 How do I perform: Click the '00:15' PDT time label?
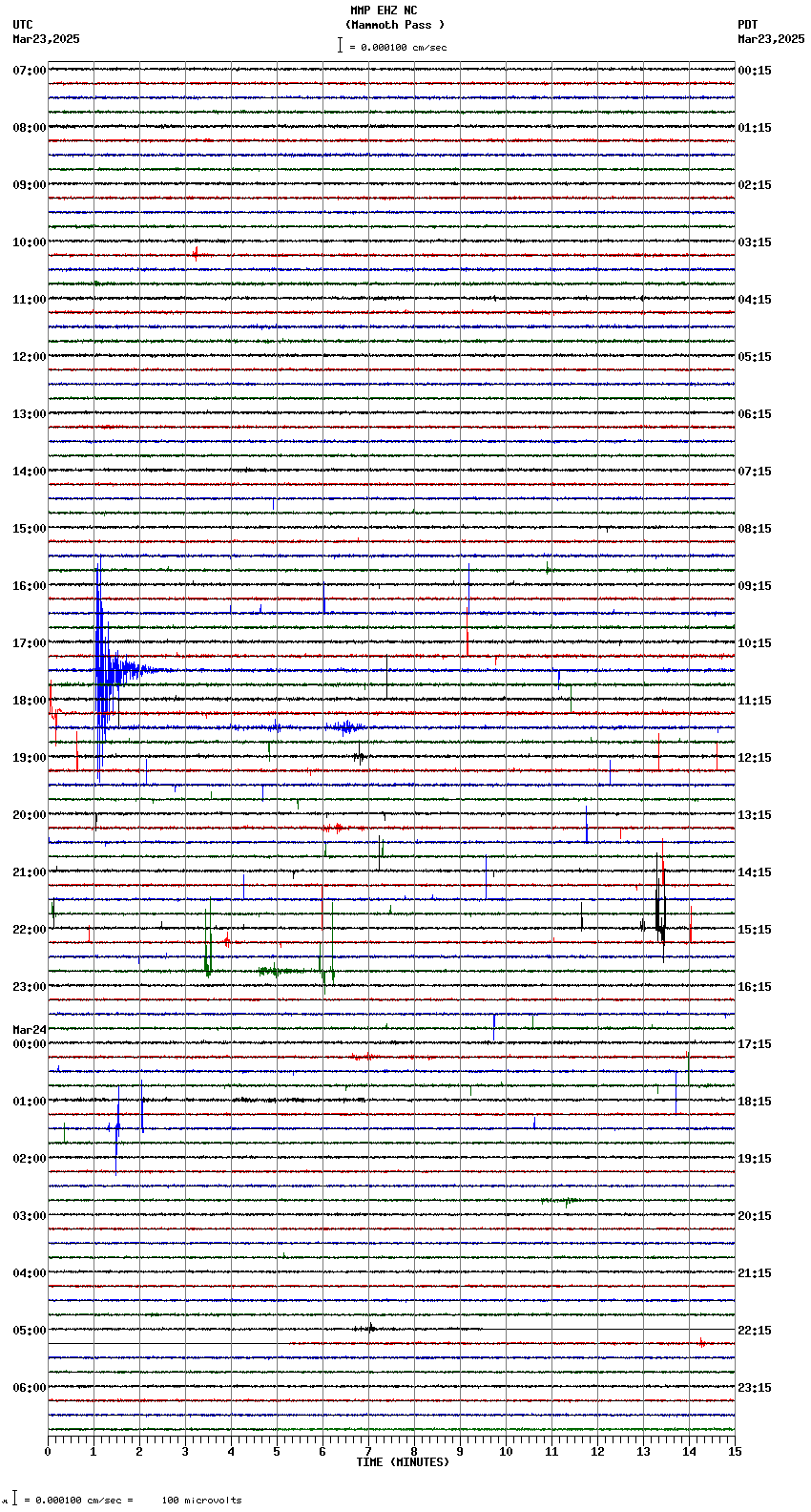pos(755,71)
